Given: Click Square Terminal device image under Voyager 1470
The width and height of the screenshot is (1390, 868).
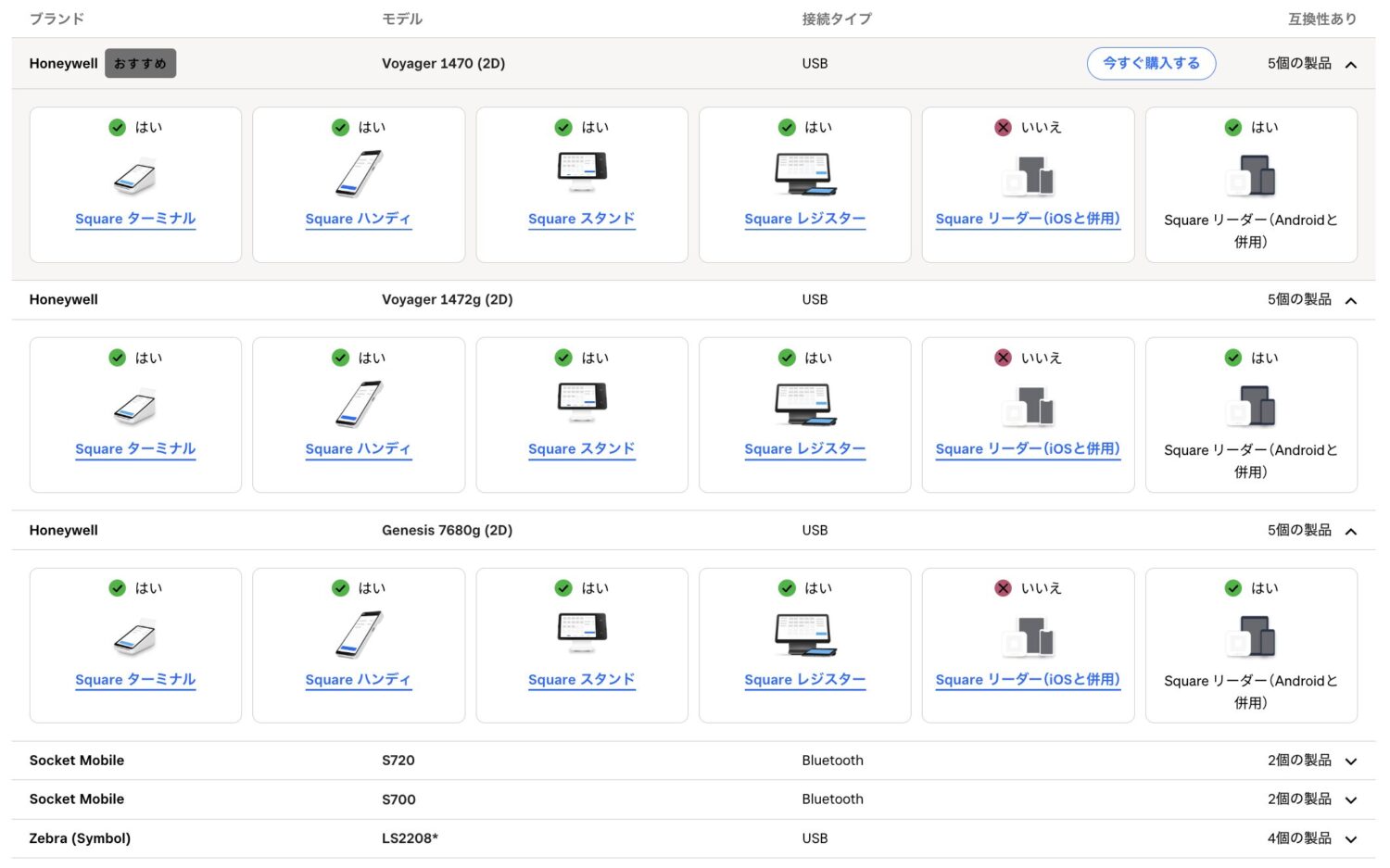Looking at the screenshot, I should (135, 176).
